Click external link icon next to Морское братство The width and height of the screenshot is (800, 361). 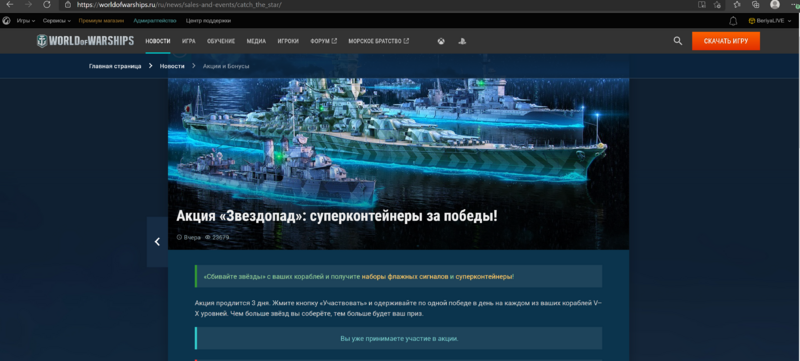[x=406, y=41]
